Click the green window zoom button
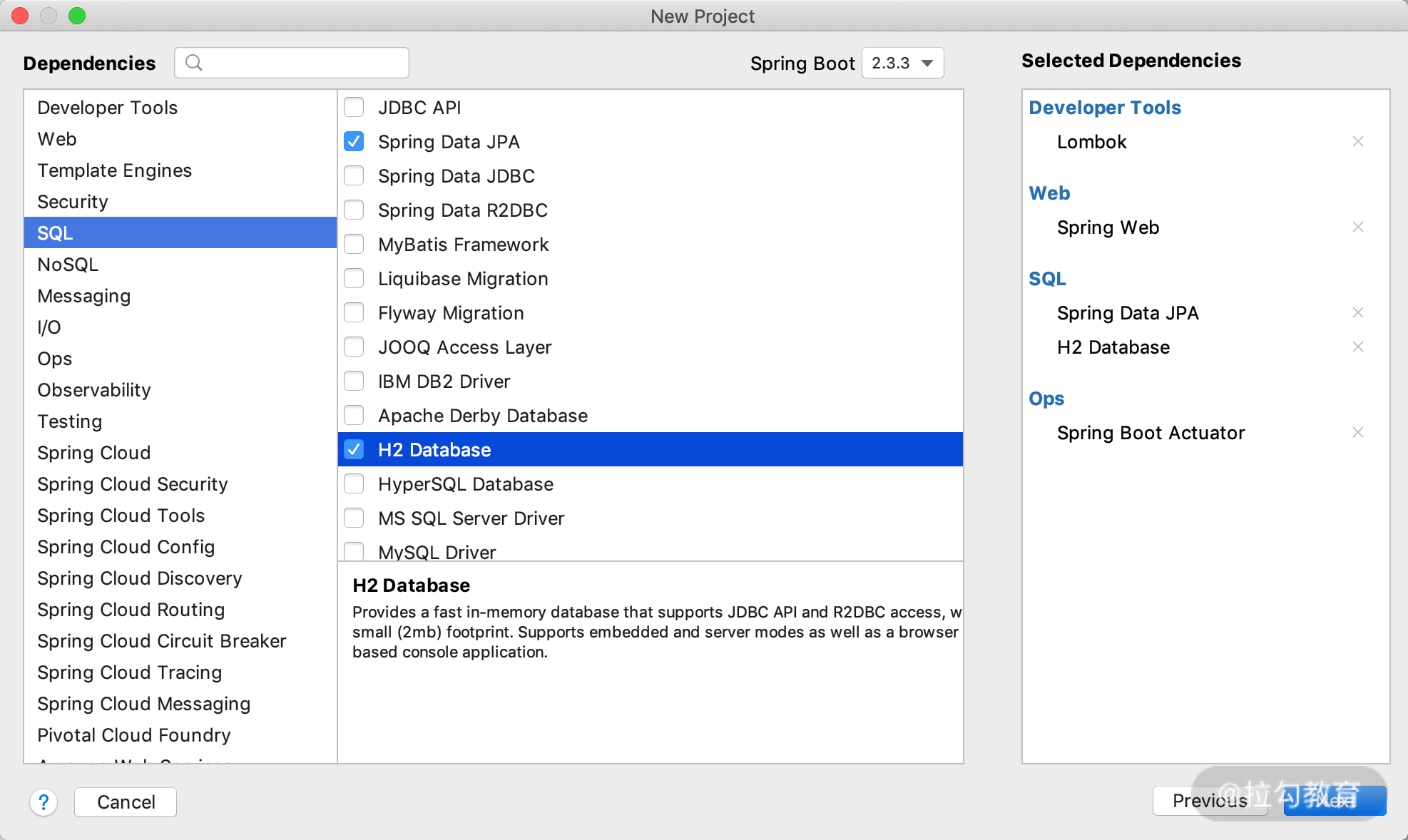Screen dimensions: 1408x840 tap(77, 16)
